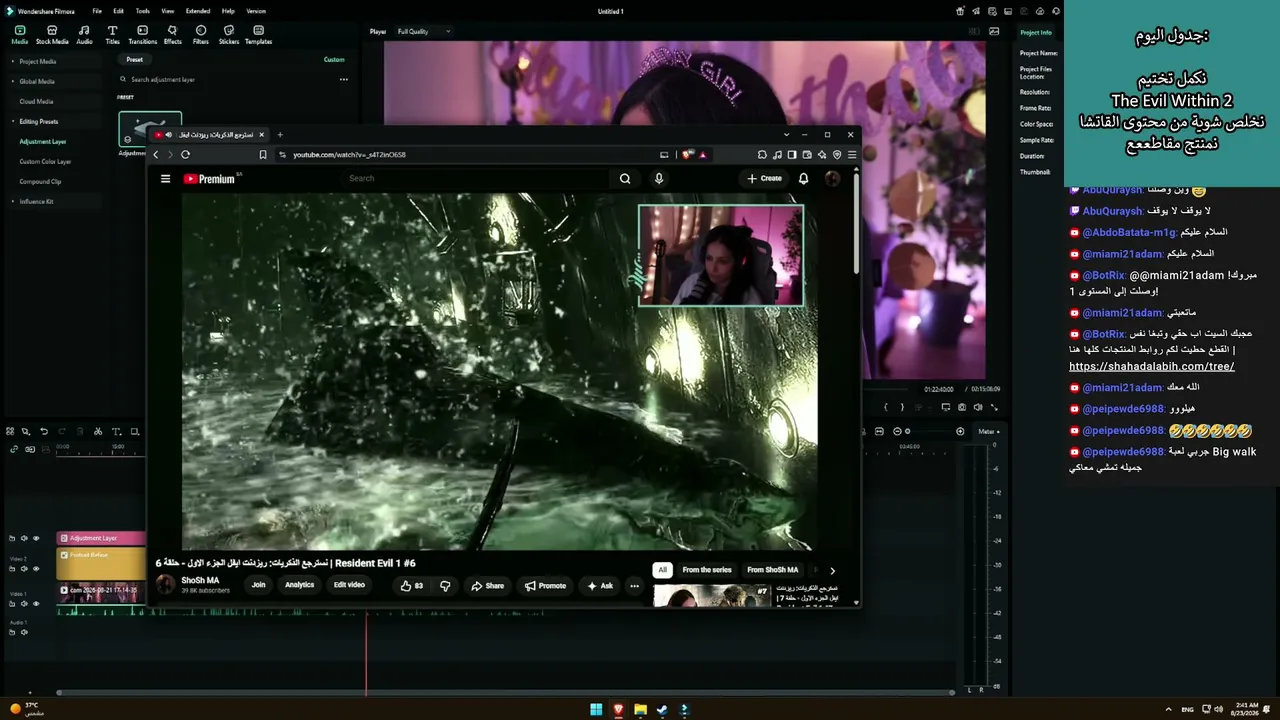Mute the Adjustment Layer track

pos(24,538)
